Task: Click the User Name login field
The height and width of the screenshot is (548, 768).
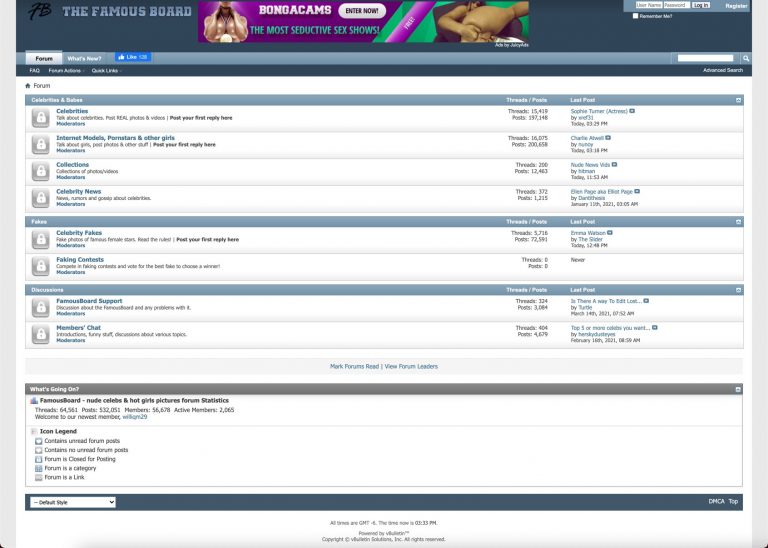Action: tap(648, 5)
